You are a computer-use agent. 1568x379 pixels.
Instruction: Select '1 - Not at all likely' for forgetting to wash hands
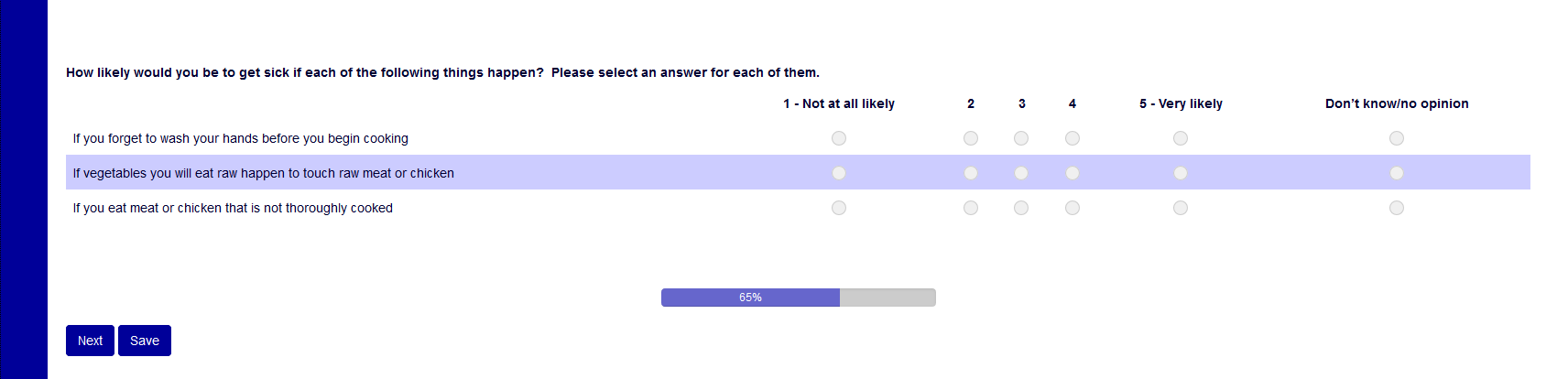839,138
